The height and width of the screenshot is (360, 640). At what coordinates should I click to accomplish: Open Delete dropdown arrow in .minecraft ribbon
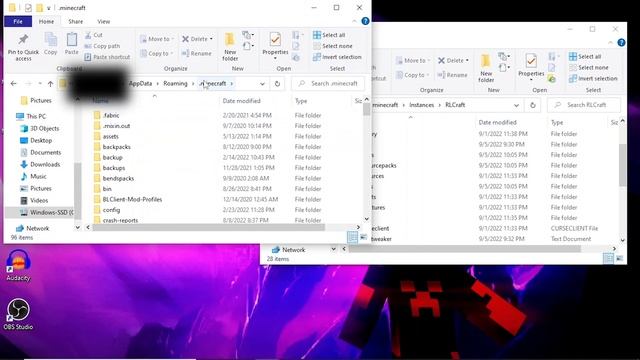[x=211, y=39]
